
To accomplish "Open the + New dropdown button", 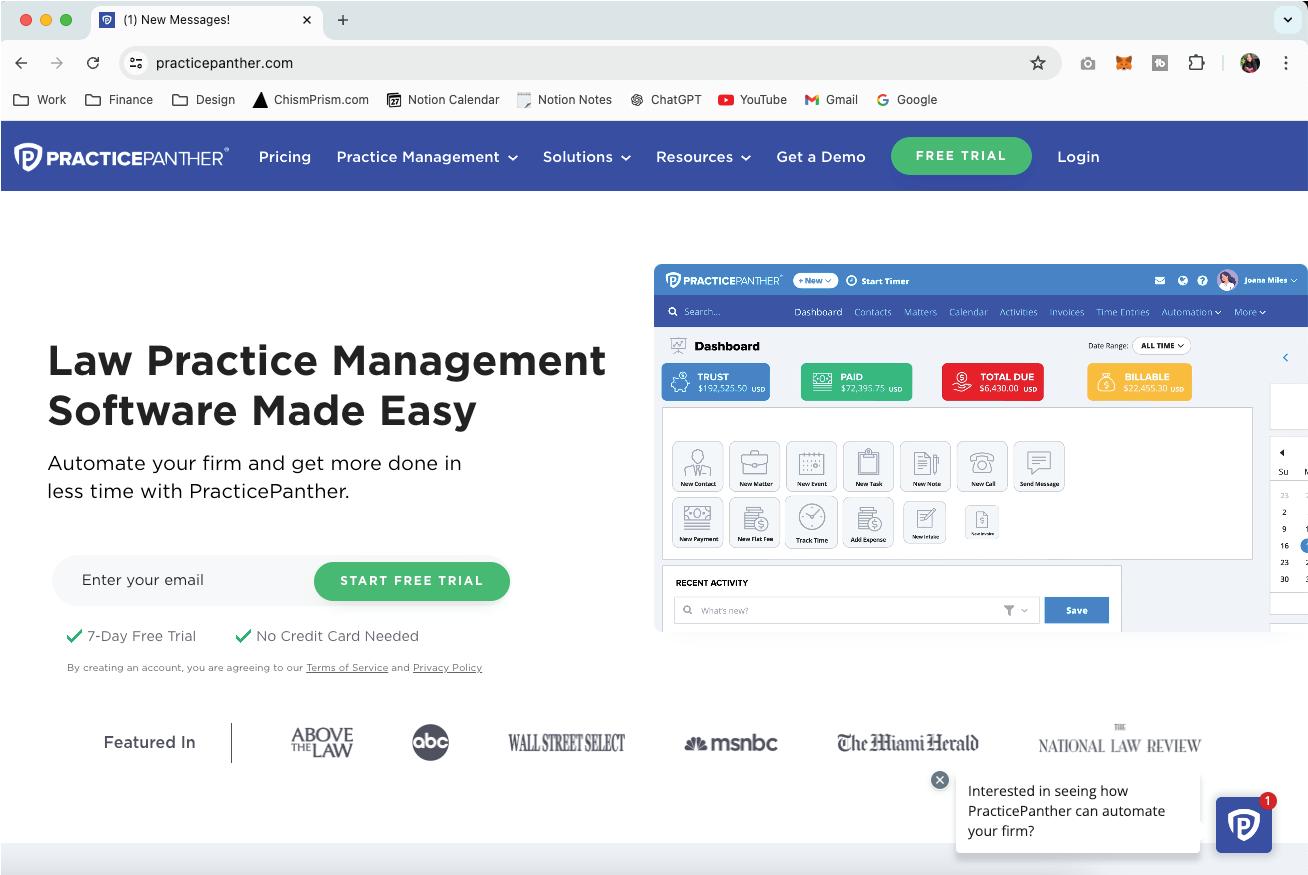I will (x=815, y=281).
